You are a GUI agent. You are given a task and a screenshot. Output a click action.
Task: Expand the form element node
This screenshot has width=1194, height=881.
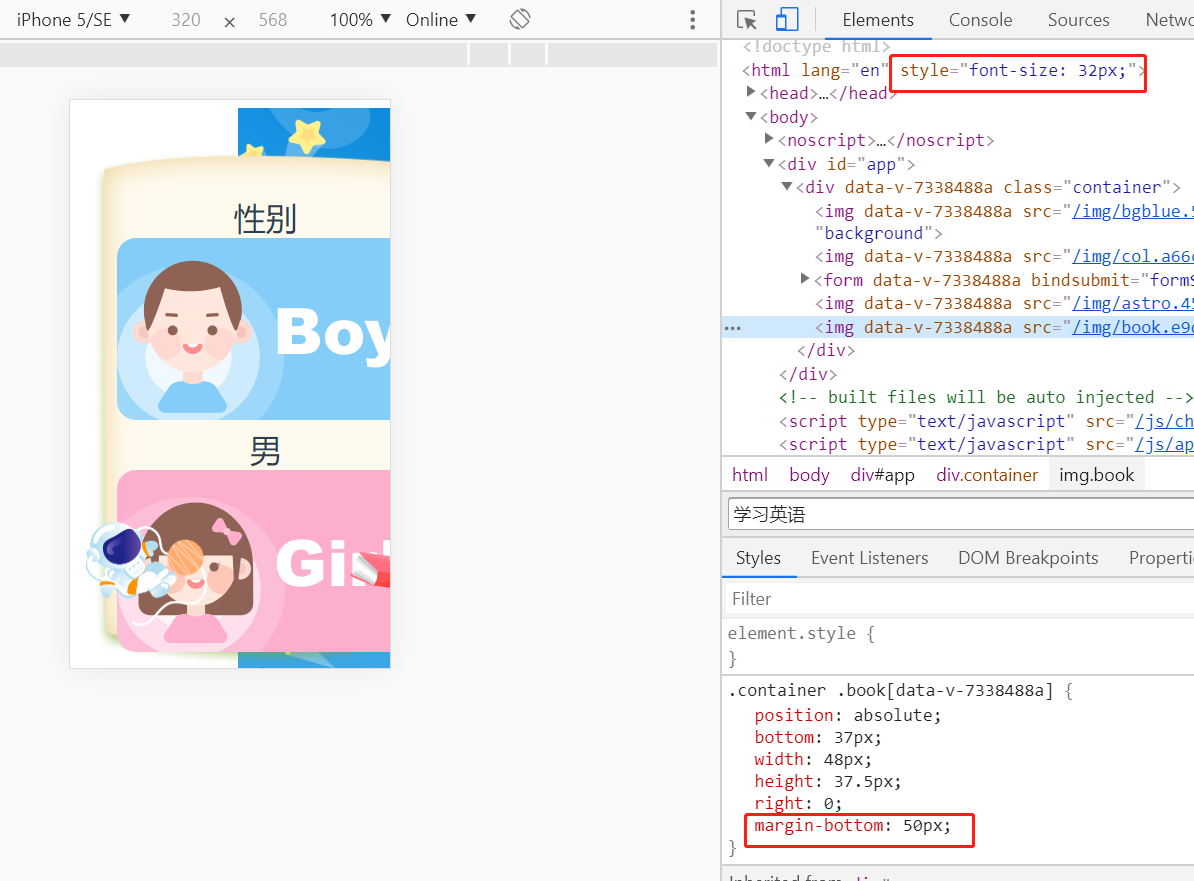point(806,280)
